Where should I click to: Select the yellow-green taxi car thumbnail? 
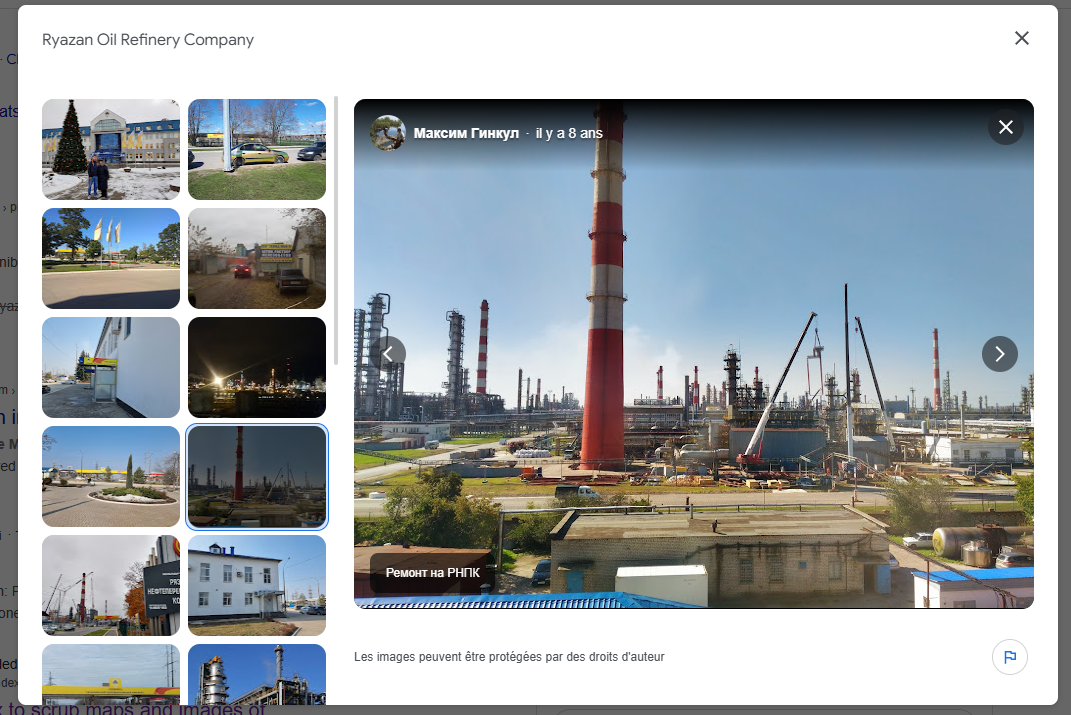[x=257, y=149]
